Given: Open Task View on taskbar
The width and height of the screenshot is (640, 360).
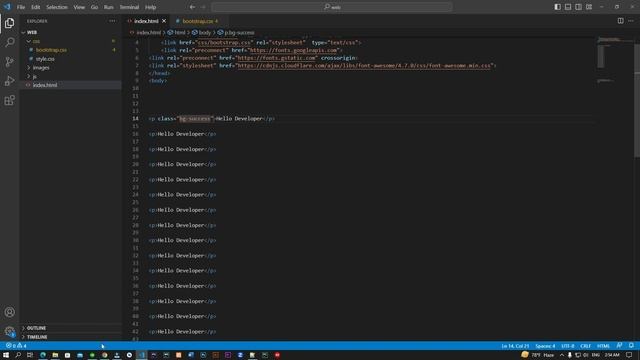Looking at the screenshot, I should (30, 355).
